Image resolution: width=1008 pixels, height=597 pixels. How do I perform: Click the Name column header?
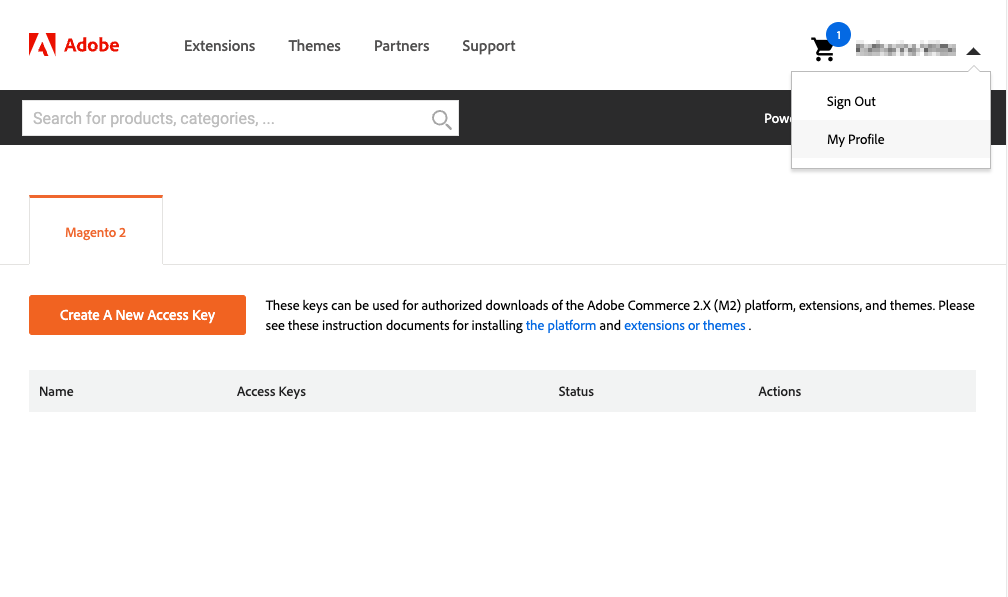[56, 391]
